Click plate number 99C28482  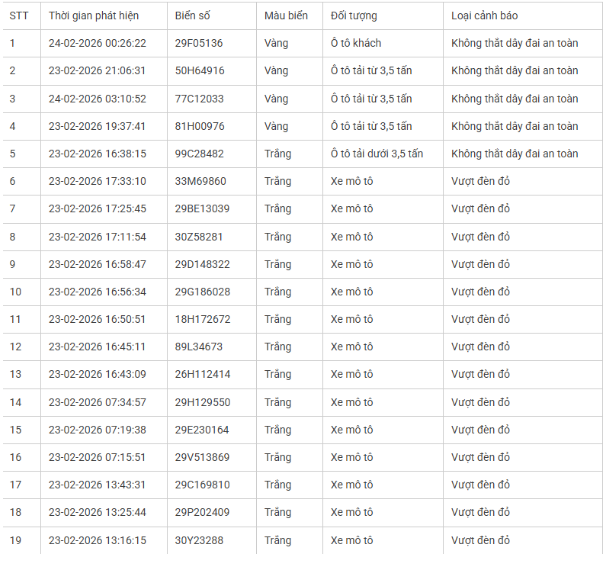coord(199,154)
